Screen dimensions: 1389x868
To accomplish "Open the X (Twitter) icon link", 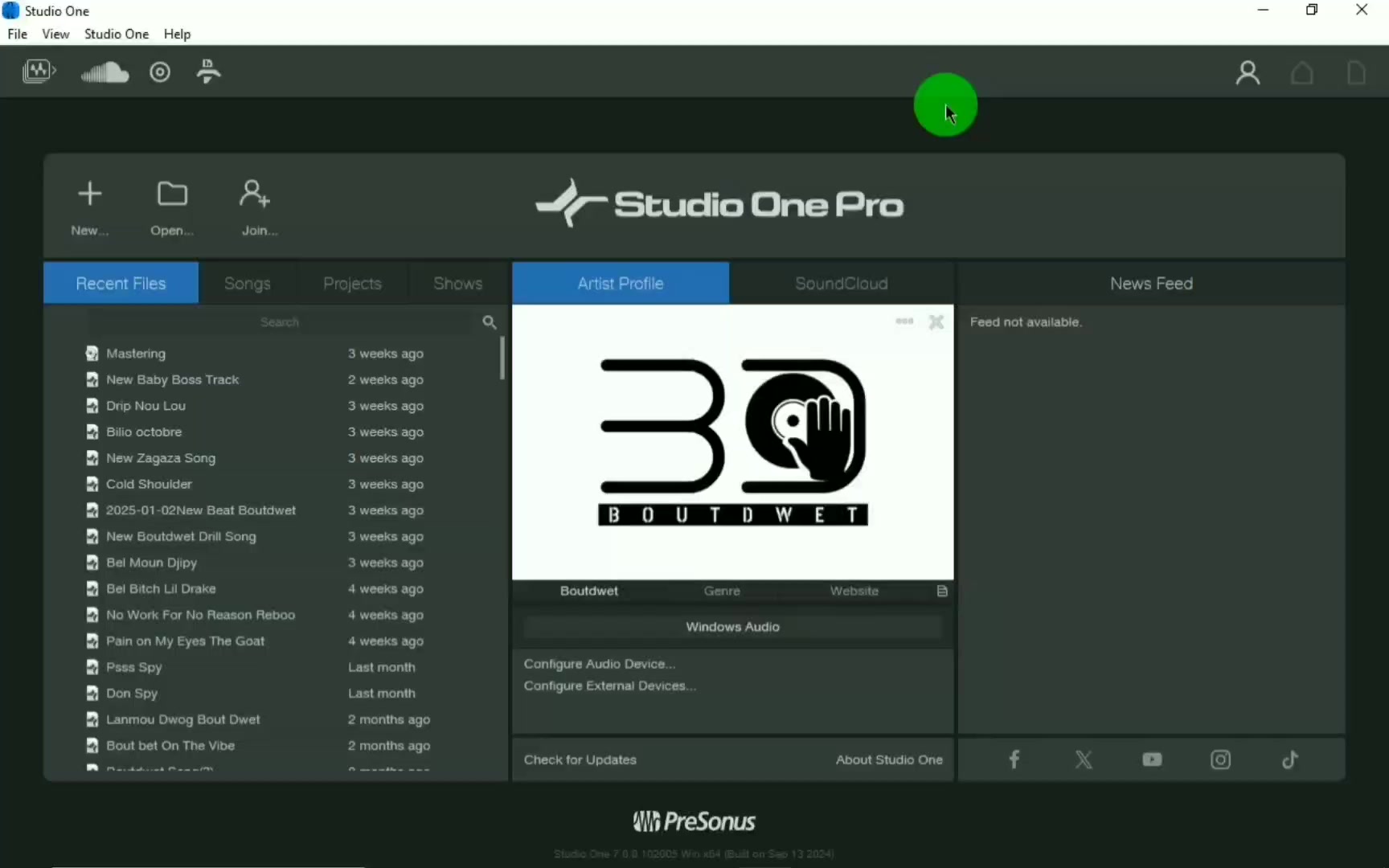I will tap(1084, 759).
